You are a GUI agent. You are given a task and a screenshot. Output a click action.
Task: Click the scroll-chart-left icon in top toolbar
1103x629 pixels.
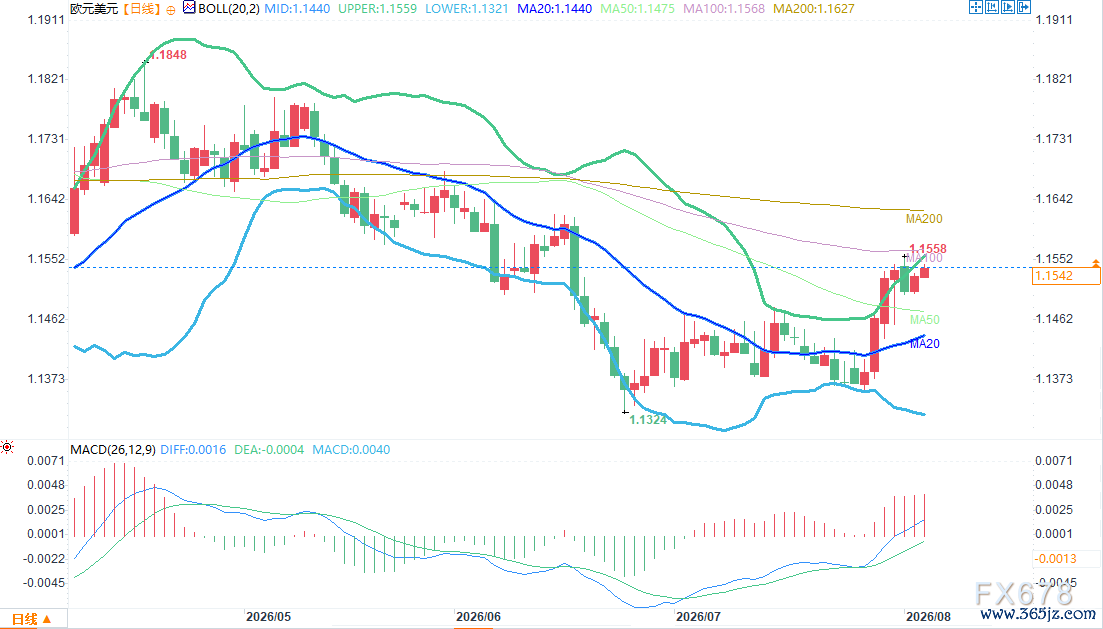coord(992,8)
